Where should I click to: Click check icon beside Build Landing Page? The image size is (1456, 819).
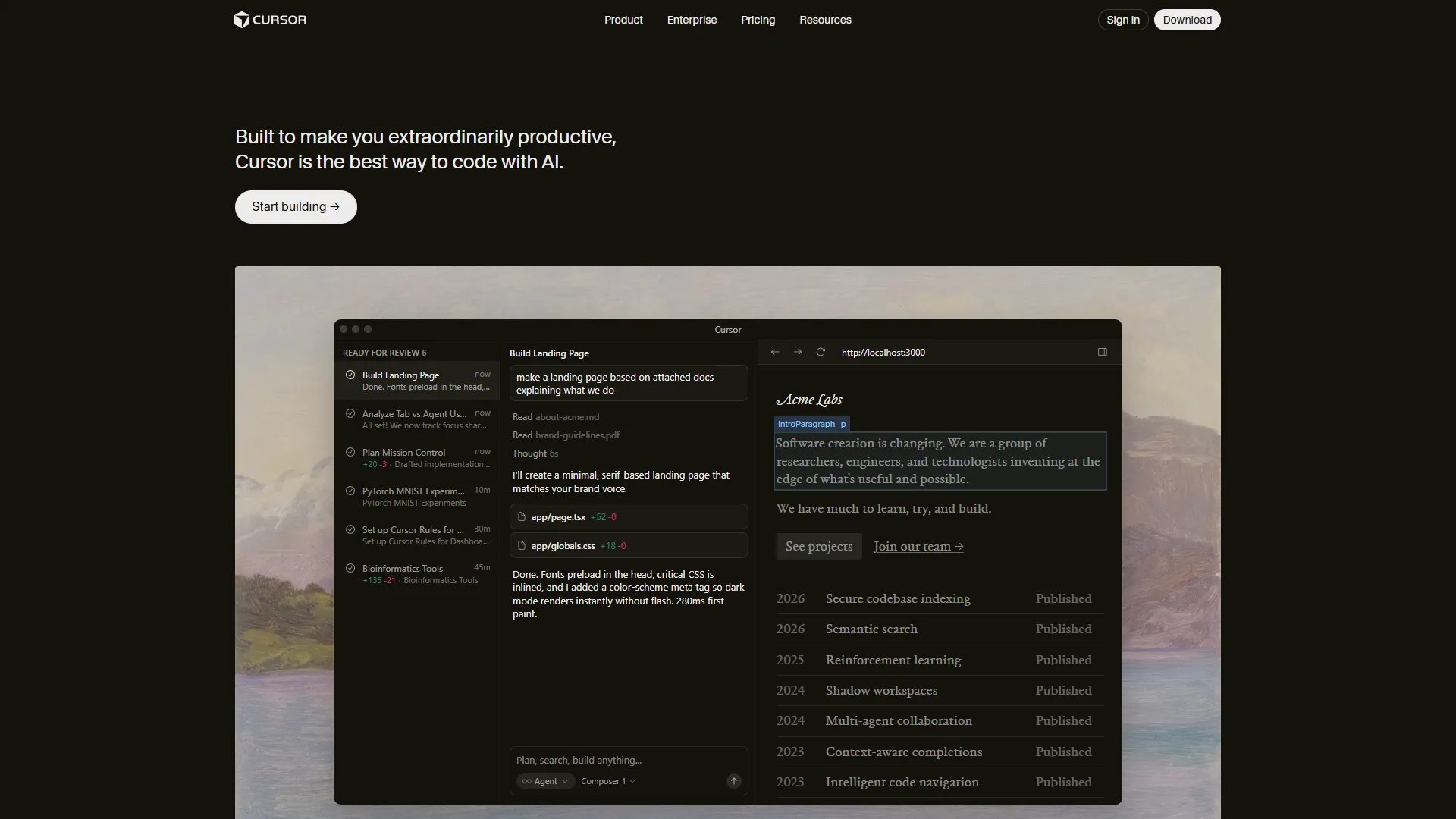click(x=350, y=375)
